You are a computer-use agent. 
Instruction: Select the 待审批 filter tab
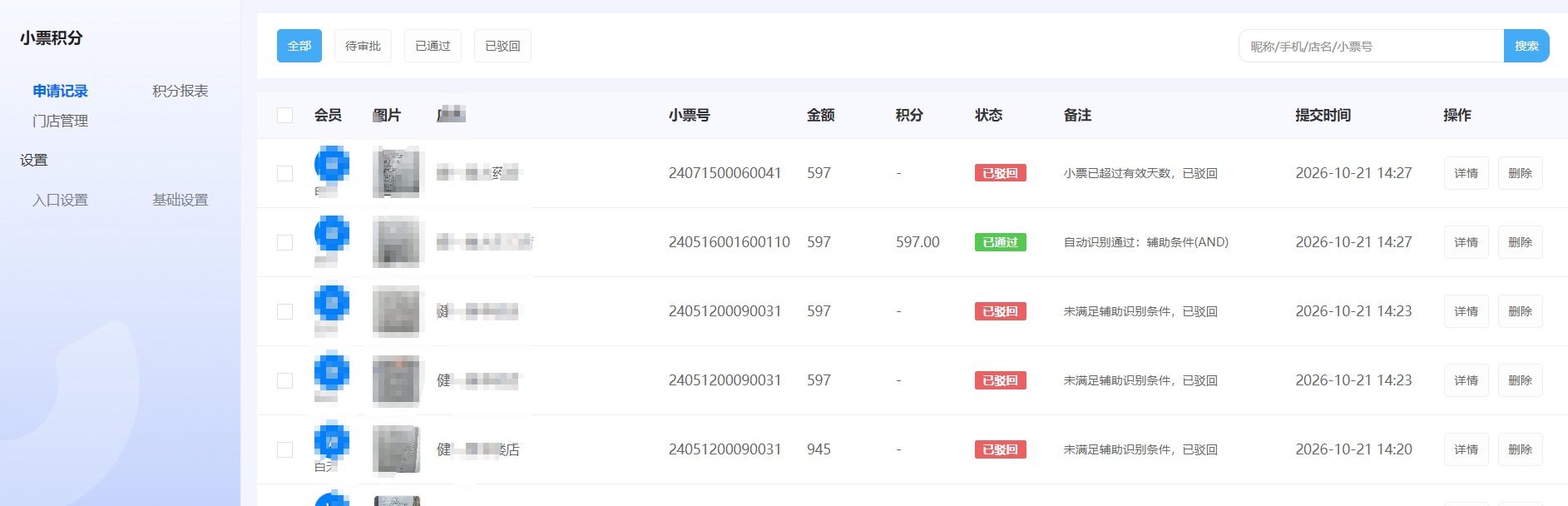(x=363, y=46)
